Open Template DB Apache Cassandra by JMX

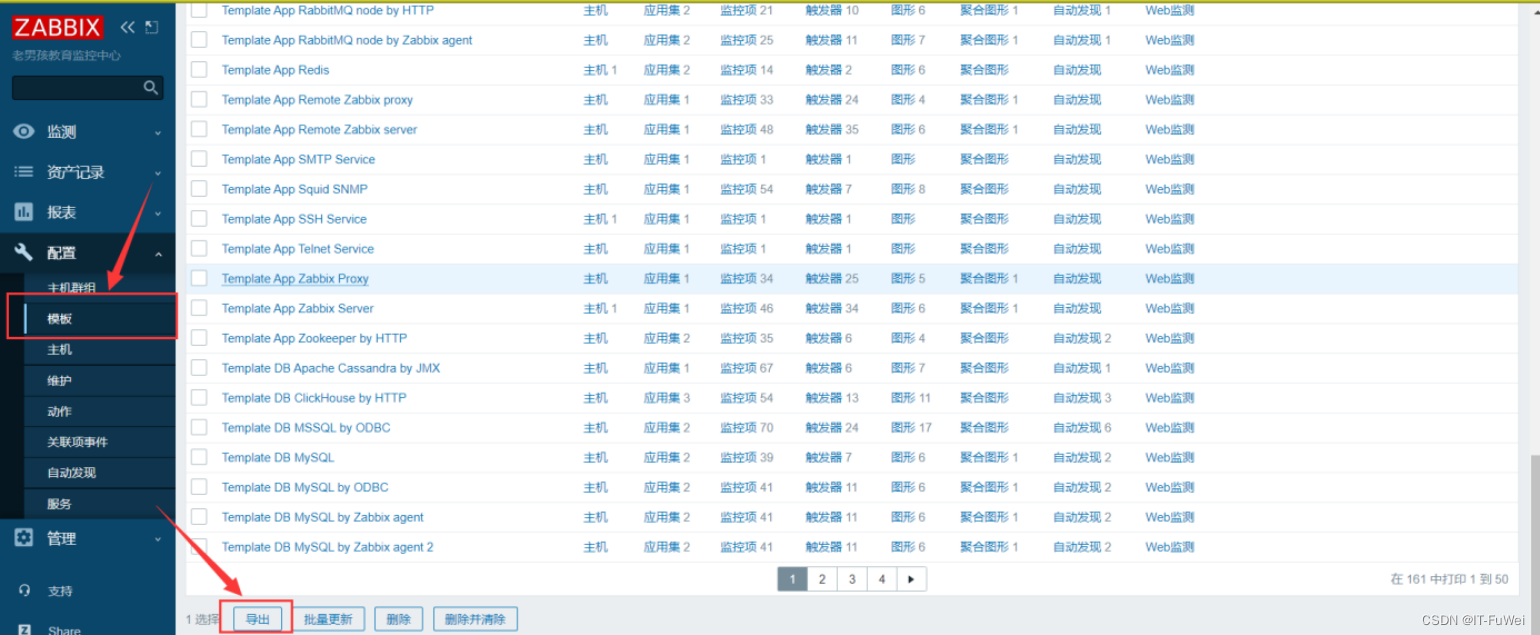click(x=330, y=368)
